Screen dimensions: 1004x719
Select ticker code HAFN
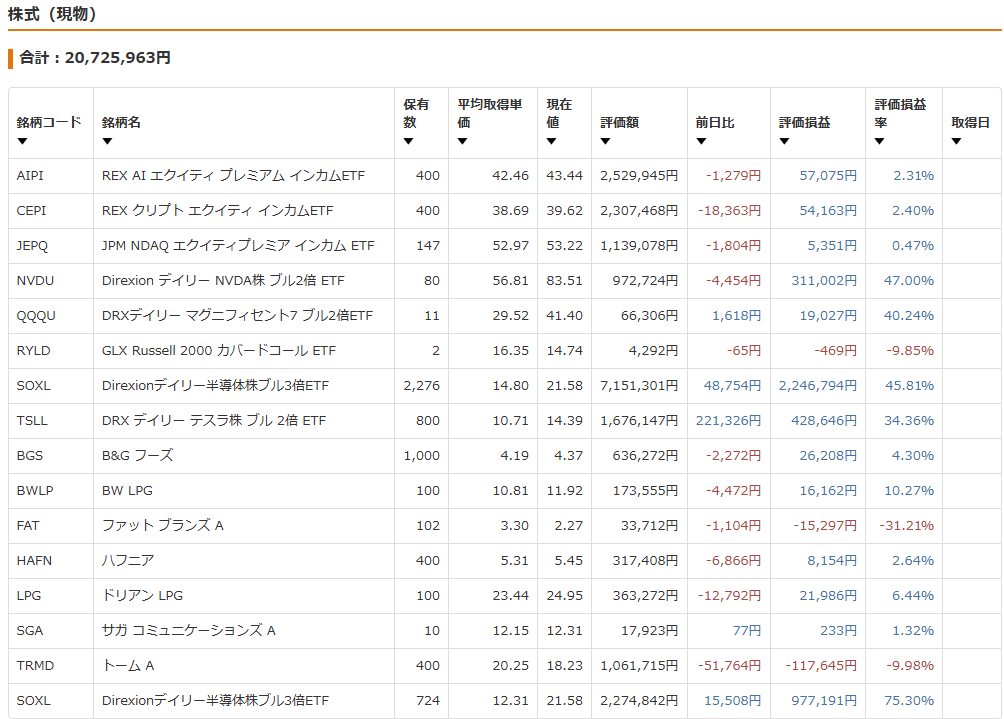click(x=34, y=561)
